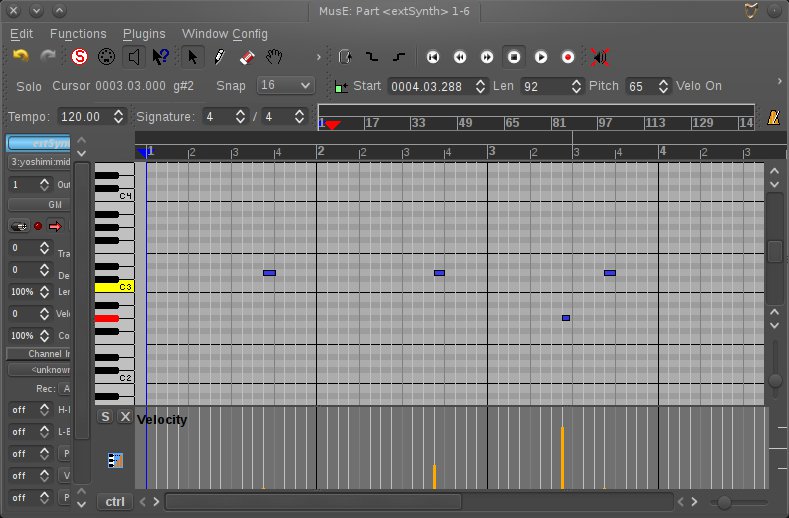Toggle the red S solo button

79,57
